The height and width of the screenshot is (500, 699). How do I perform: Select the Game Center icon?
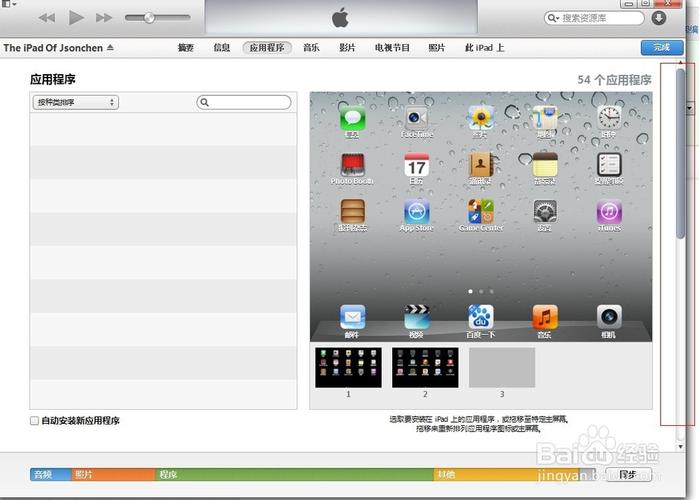(x=481, y=211)
